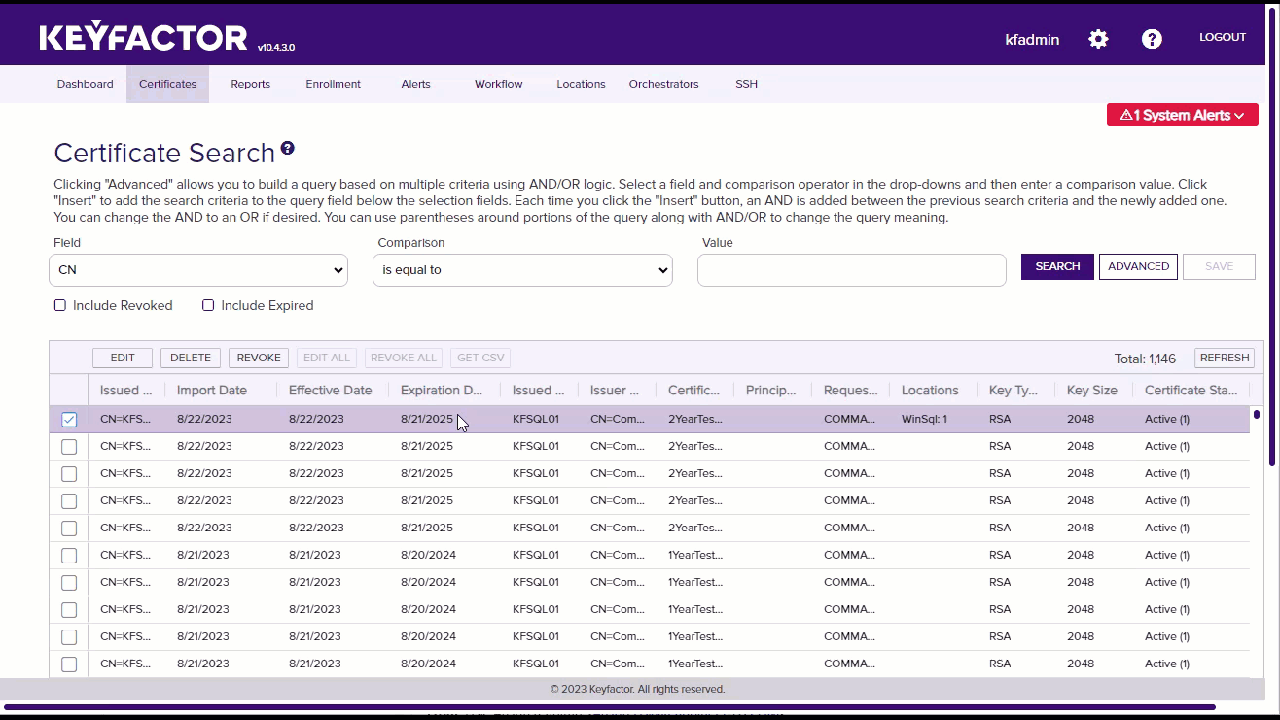
Task: Enable the Include Revoked checkbox
Action: [x=60, y=305]
